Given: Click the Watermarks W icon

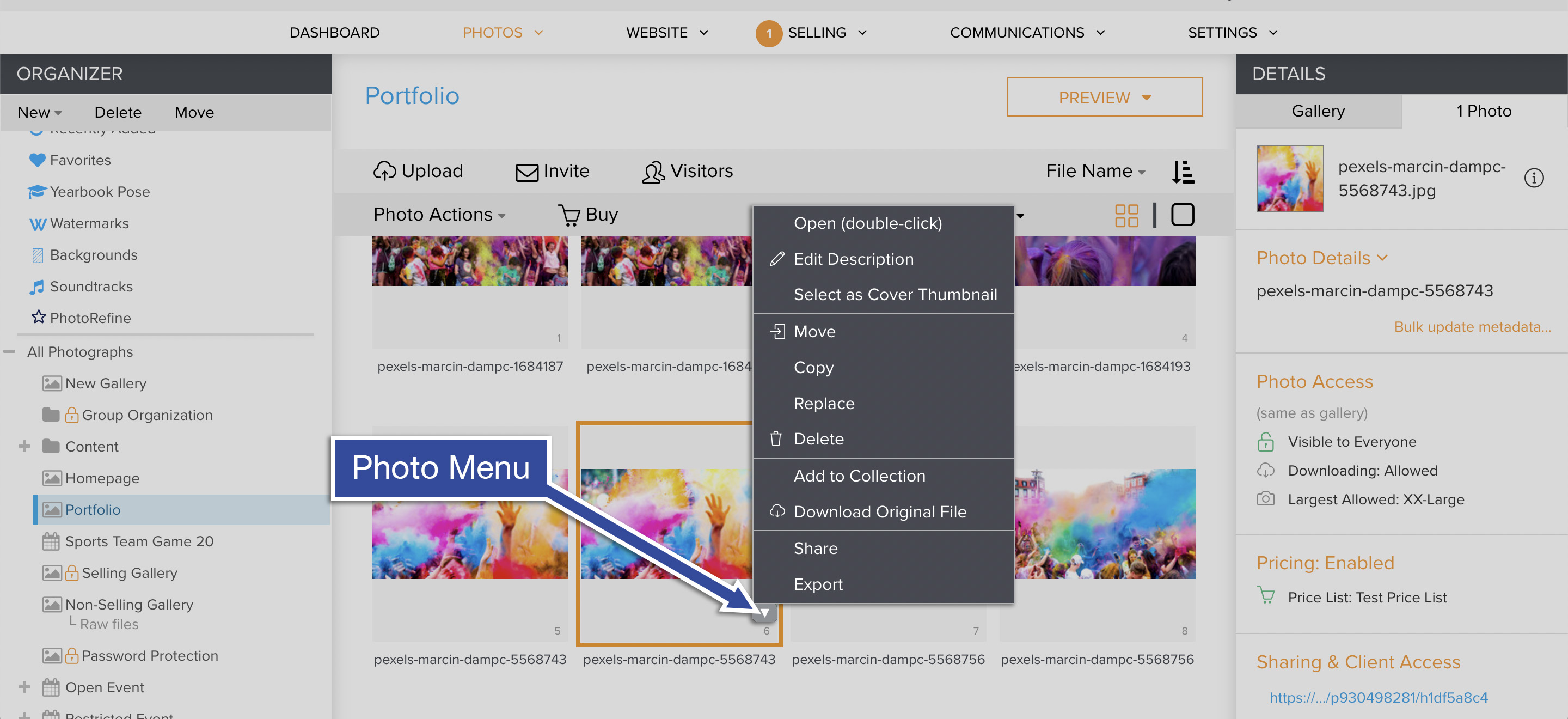Looking at the screenshot, I should (x=38, y=224).
